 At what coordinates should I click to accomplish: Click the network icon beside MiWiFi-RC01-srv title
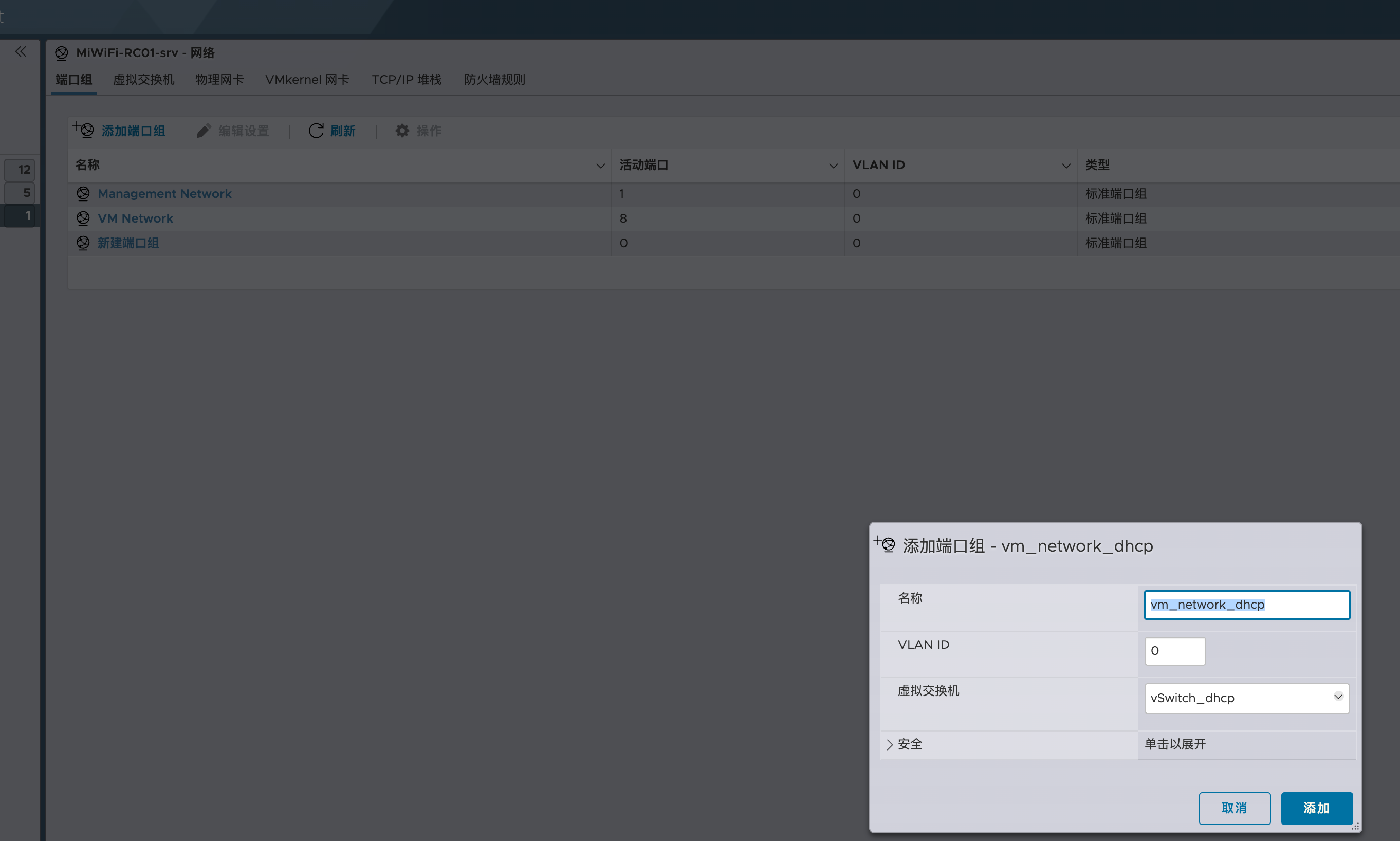click(x=62, y=53)
